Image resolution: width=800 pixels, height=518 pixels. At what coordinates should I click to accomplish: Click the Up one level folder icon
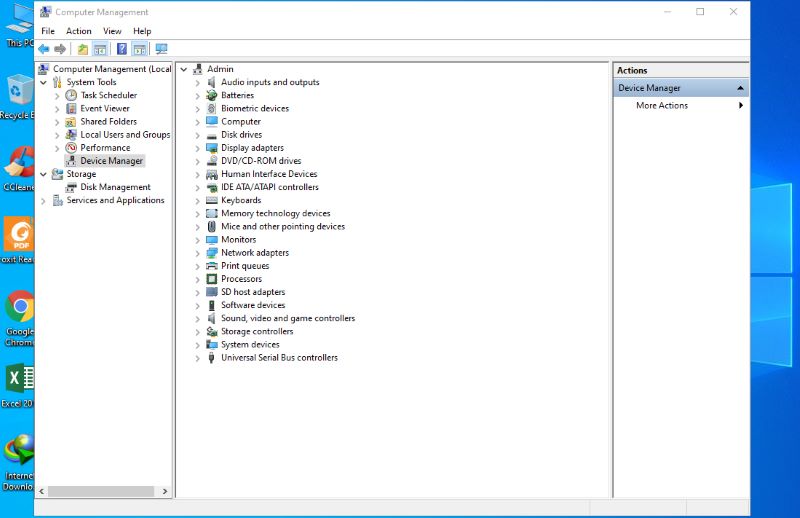coord(83,49)
